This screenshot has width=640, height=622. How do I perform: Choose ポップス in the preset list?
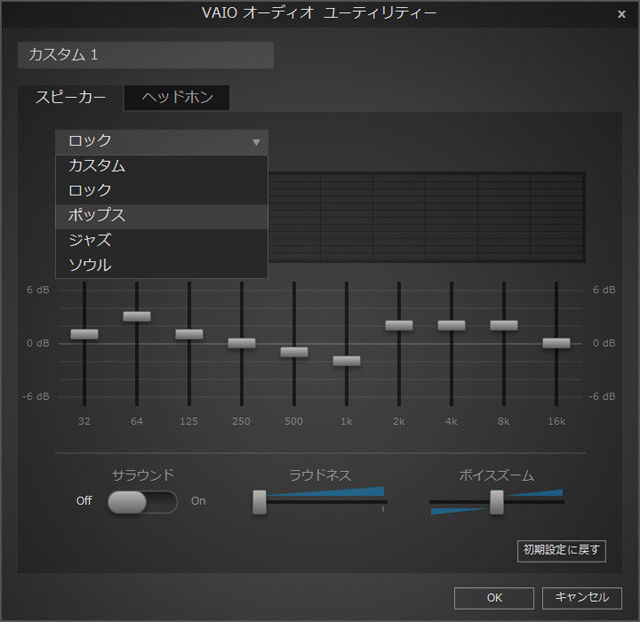162,216
